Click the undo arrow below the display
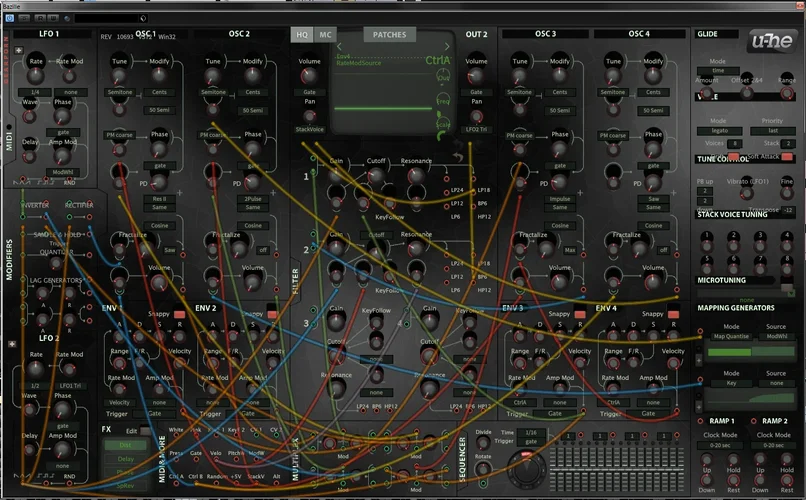Screen dimensions: 806x500 (459, 154)
